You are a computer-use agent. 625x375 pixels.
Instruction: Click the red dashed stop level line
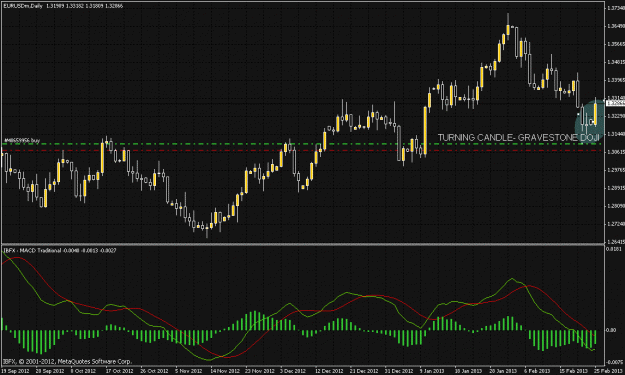[x=303, y=150]
